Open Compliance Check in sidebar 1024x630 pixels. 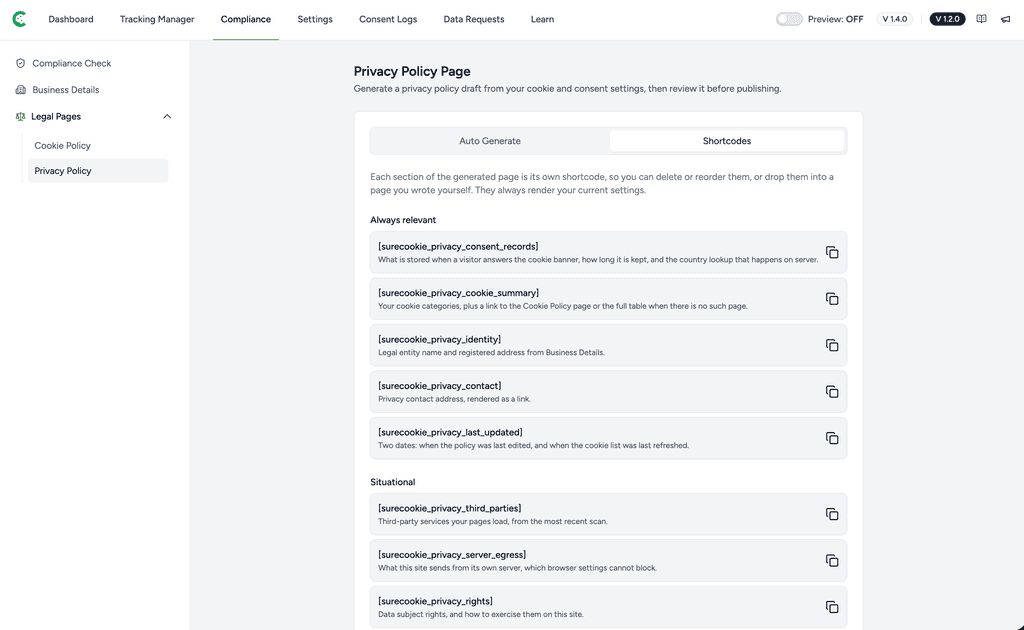click(x=72, y=63)
